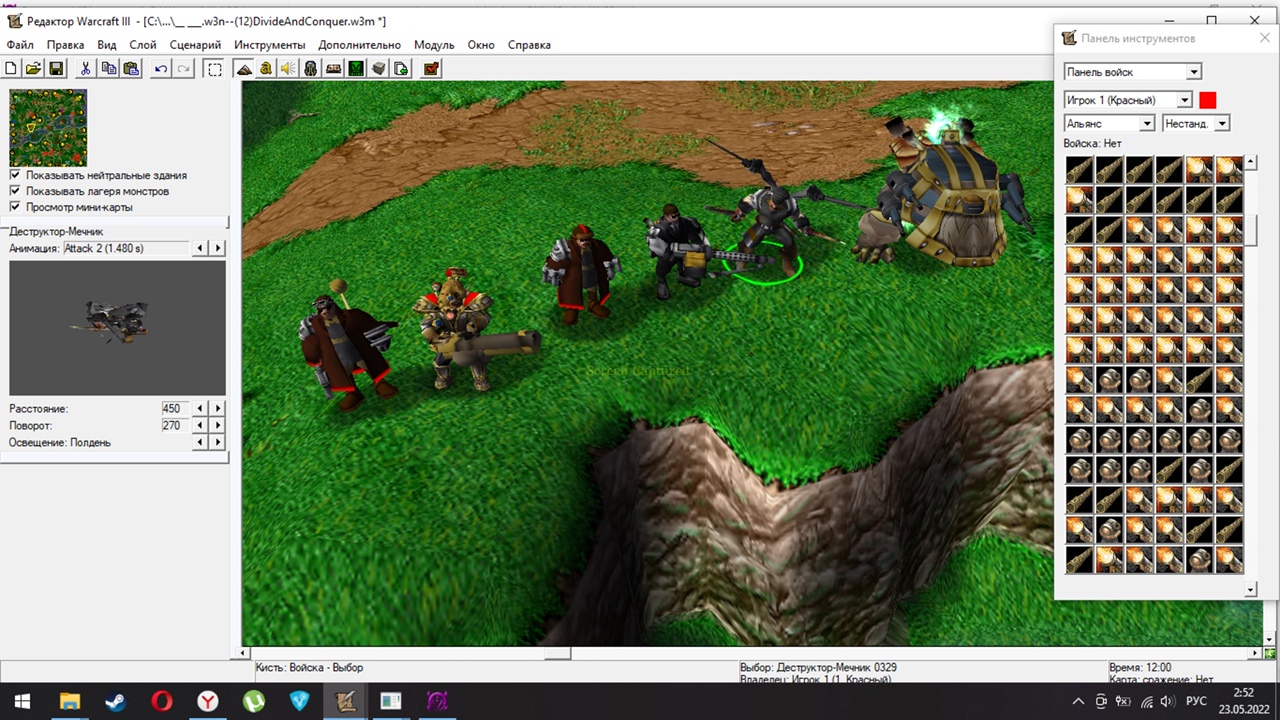Open the Инструменты menu
Viewport: 1280px width, 720px height.
point(270,45)
